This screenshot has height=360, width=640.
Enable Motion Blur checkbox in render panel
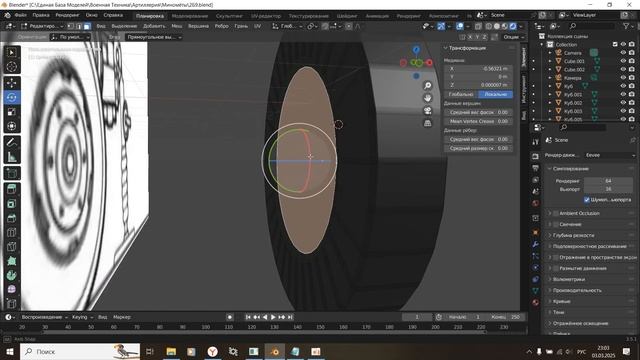(556, 268)
